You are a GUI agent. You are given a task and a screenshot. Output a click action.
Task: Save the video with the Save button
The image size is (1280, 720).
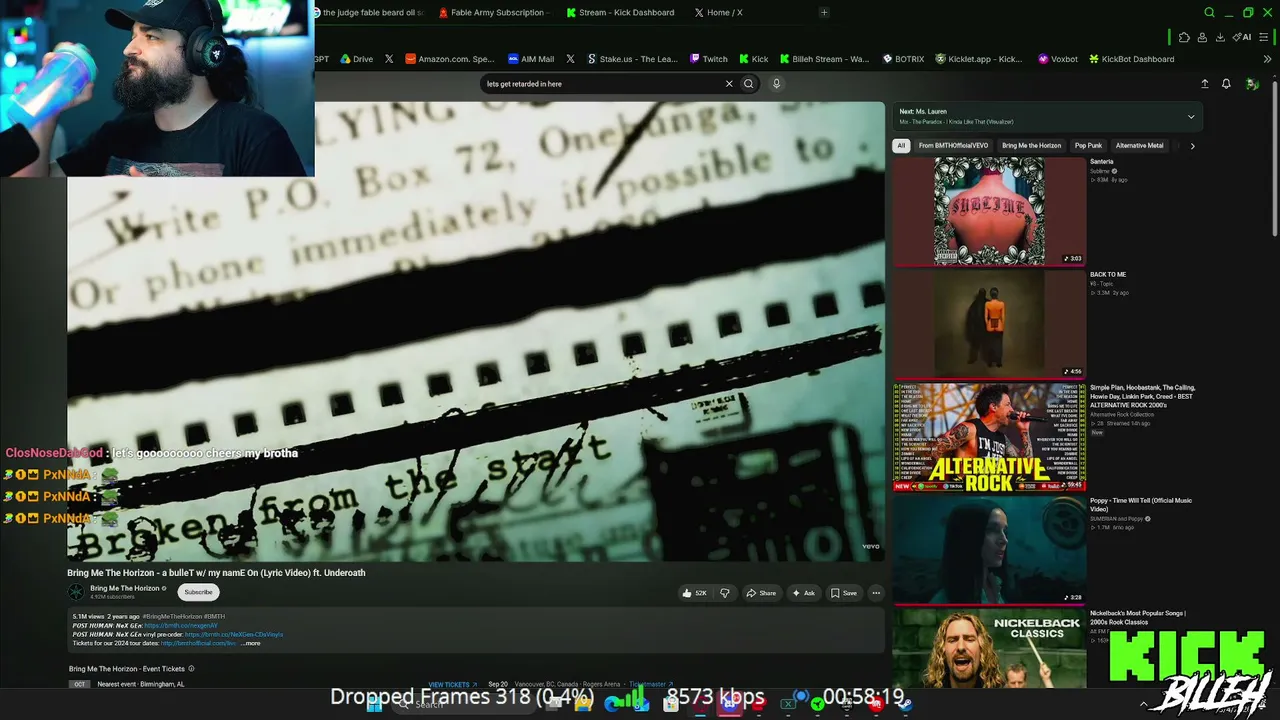pyautogui.click(x=844, y=593)
